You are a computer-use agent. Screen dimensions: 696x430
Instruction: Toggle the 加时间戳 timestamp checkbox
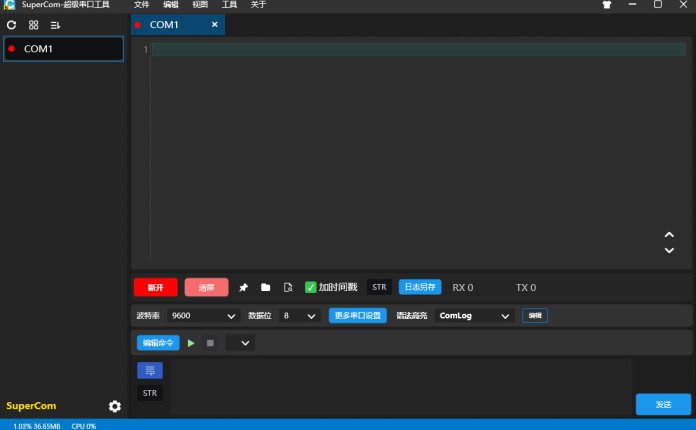coord(311,288)
